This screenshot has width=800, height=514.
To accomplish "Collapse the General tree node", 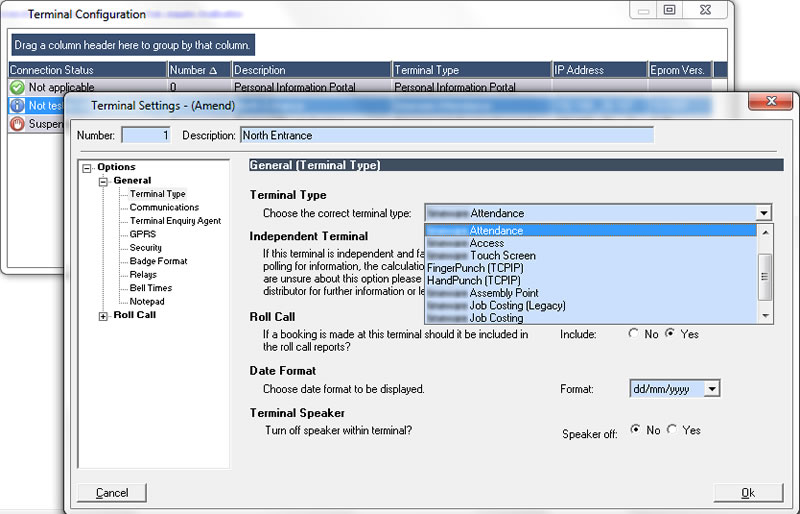I will (103, 181).
